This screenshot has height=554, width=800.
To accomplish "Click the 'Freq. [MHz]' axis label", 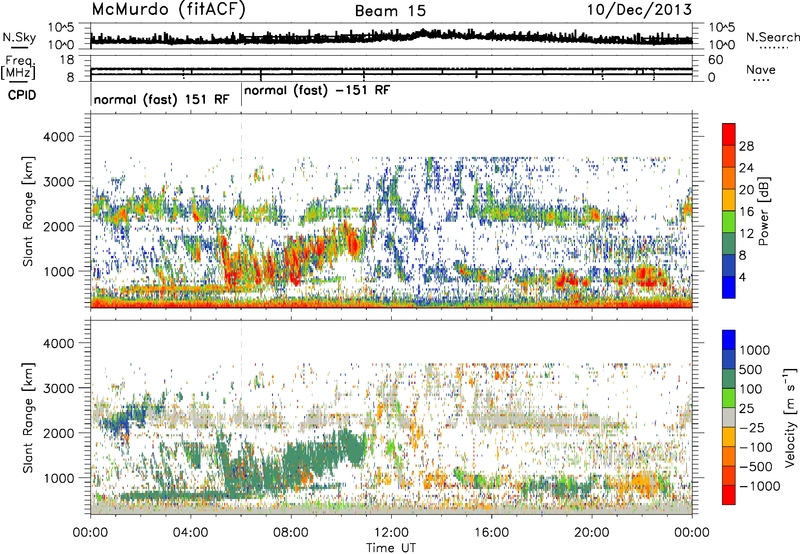I will pyautogui.click(x=18, y=67).
